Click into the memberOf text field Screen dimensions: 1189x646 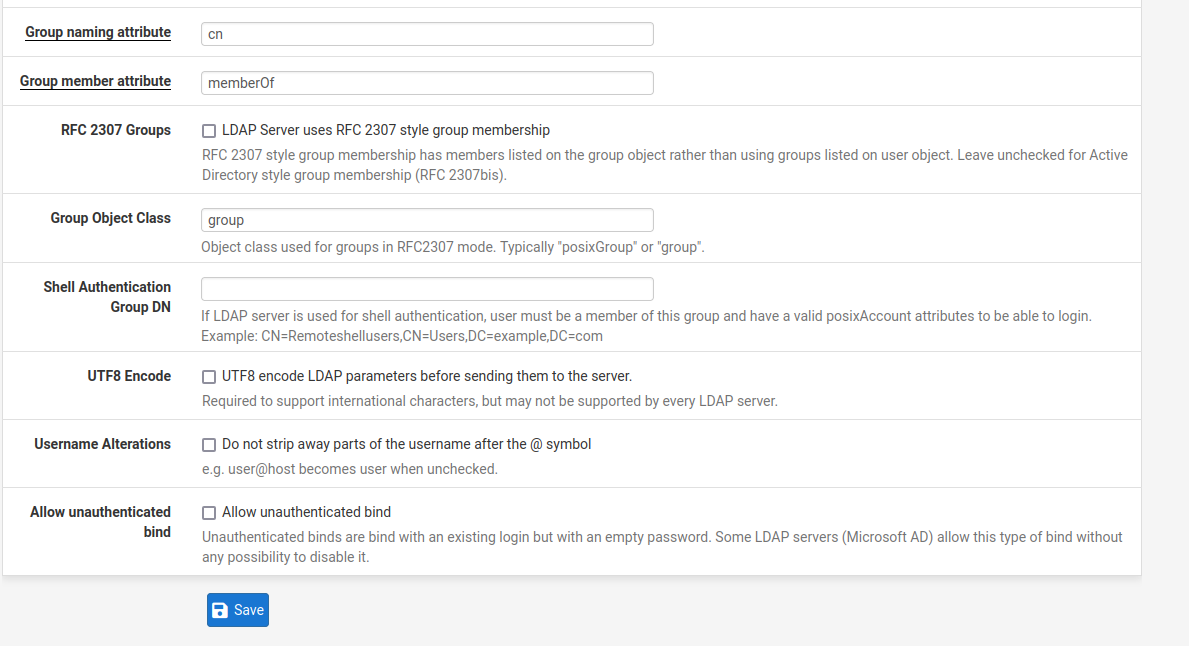pyautogui.click(x=427, y=83)
